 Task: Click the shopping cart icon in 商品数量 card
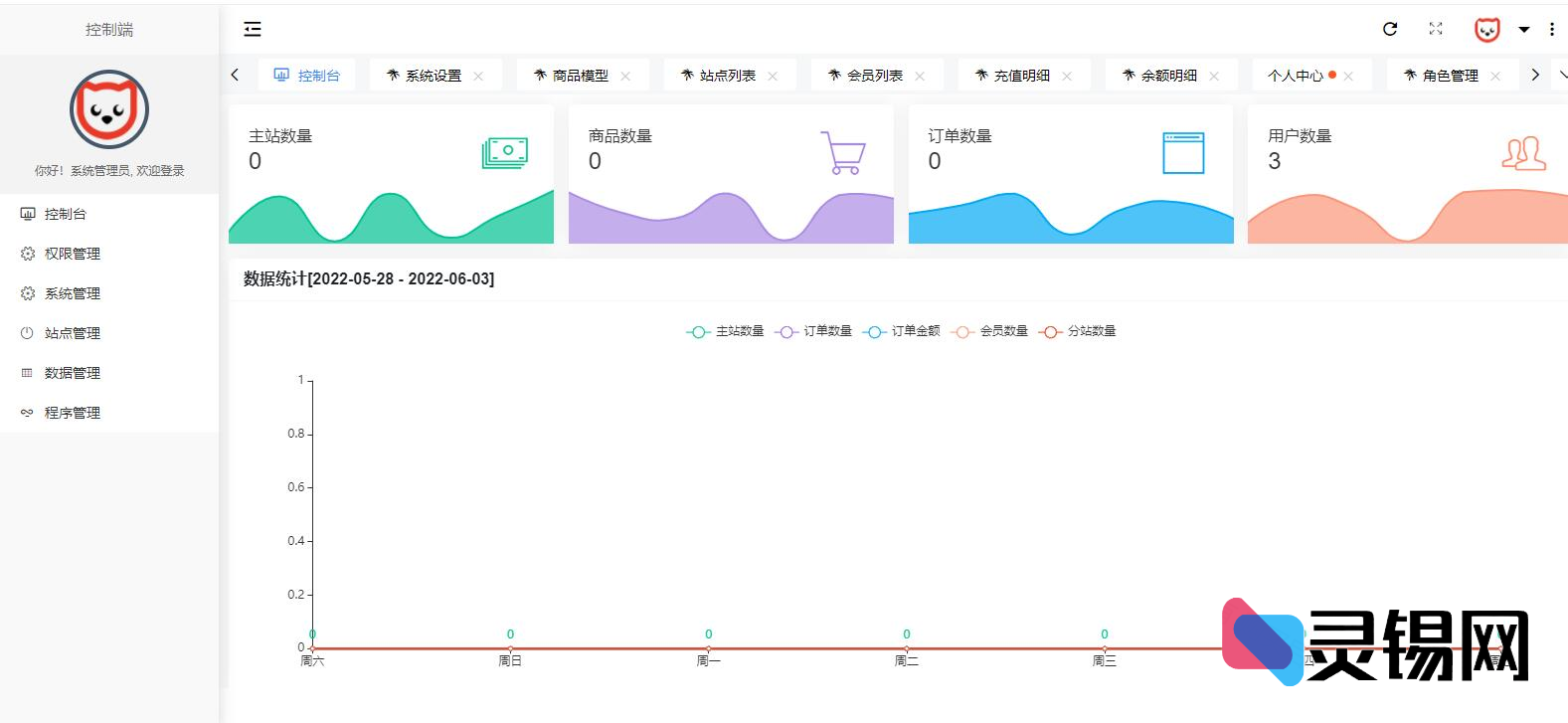(843, 153)
